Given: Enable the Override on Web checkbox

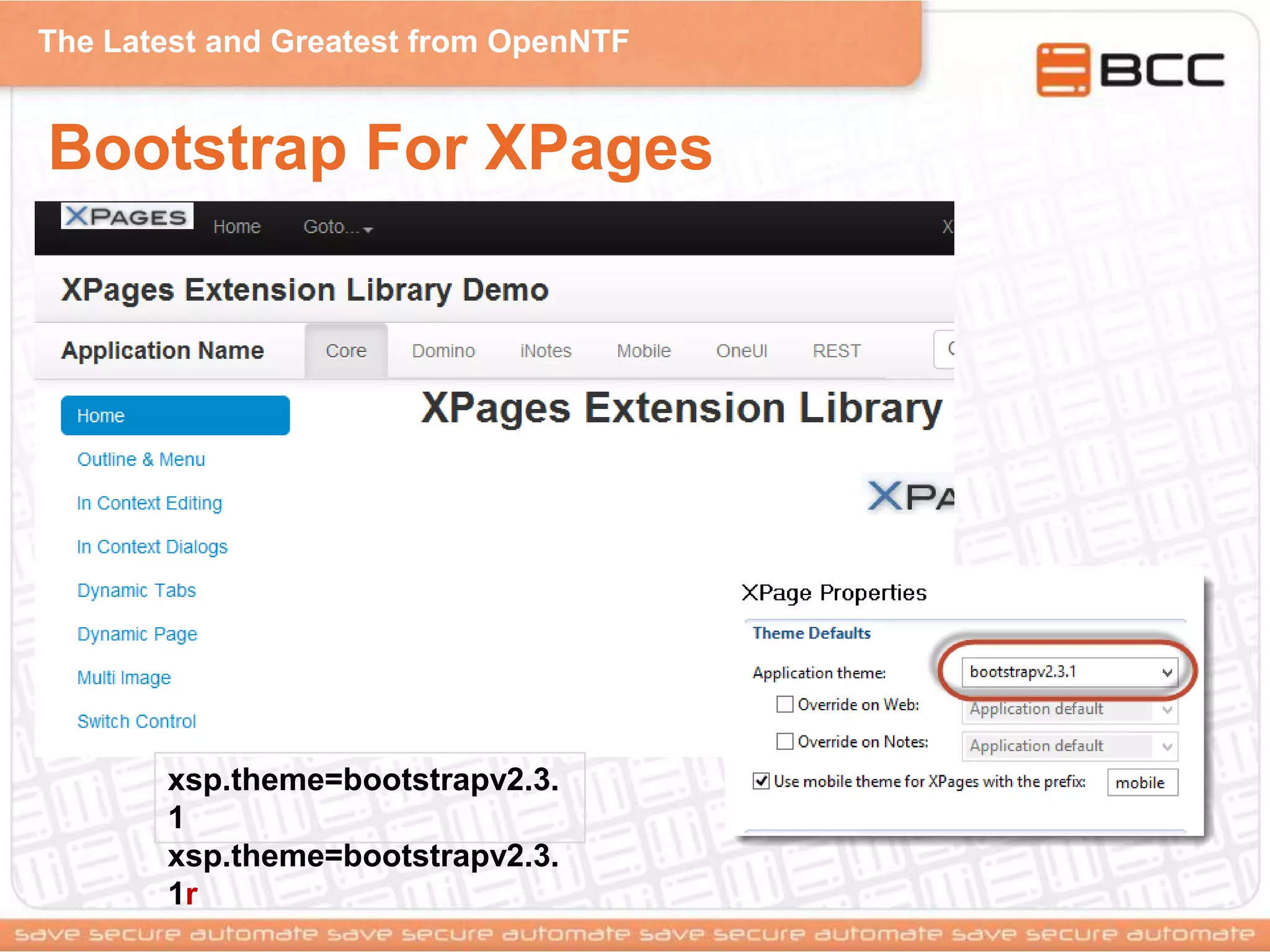Looking at the screenshot, I should tap(784, 704).
